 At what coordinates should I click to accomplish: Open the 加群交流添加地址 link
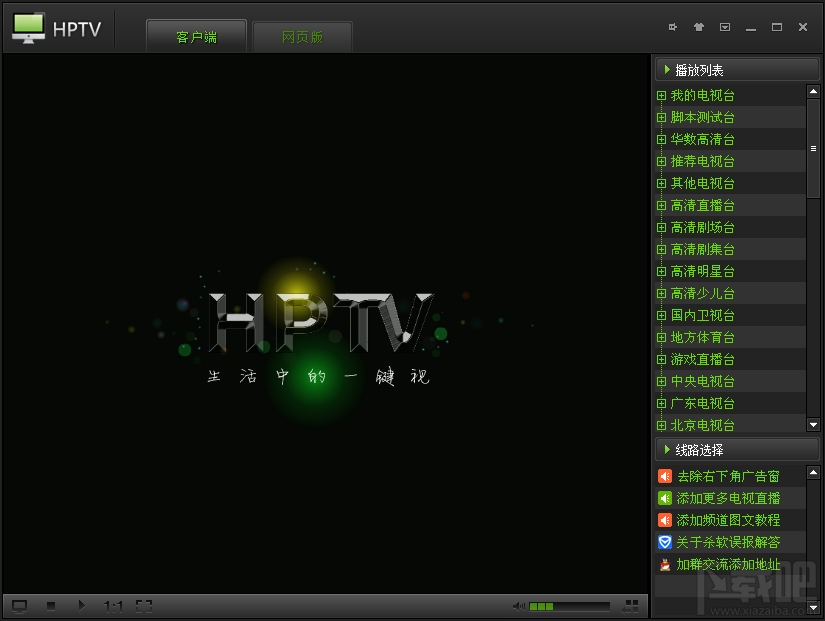728,565
